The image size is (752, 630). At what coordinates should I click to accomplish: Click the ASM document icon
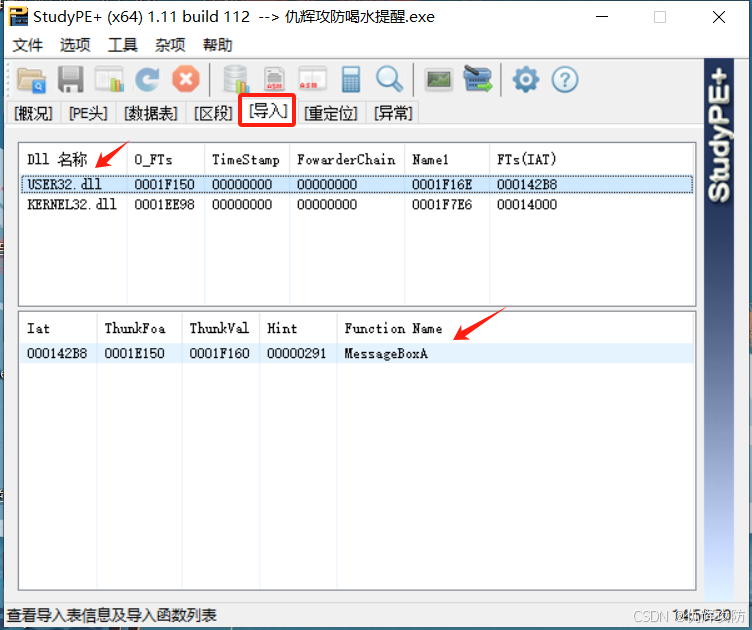[274, 80]
